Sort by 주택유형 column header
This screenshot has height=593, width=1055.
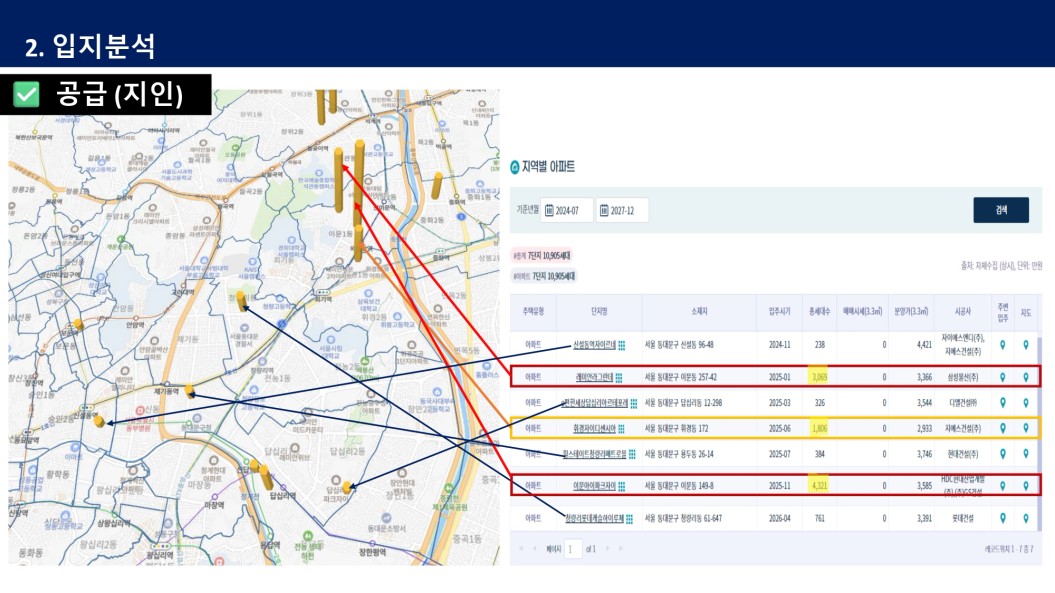533,312
